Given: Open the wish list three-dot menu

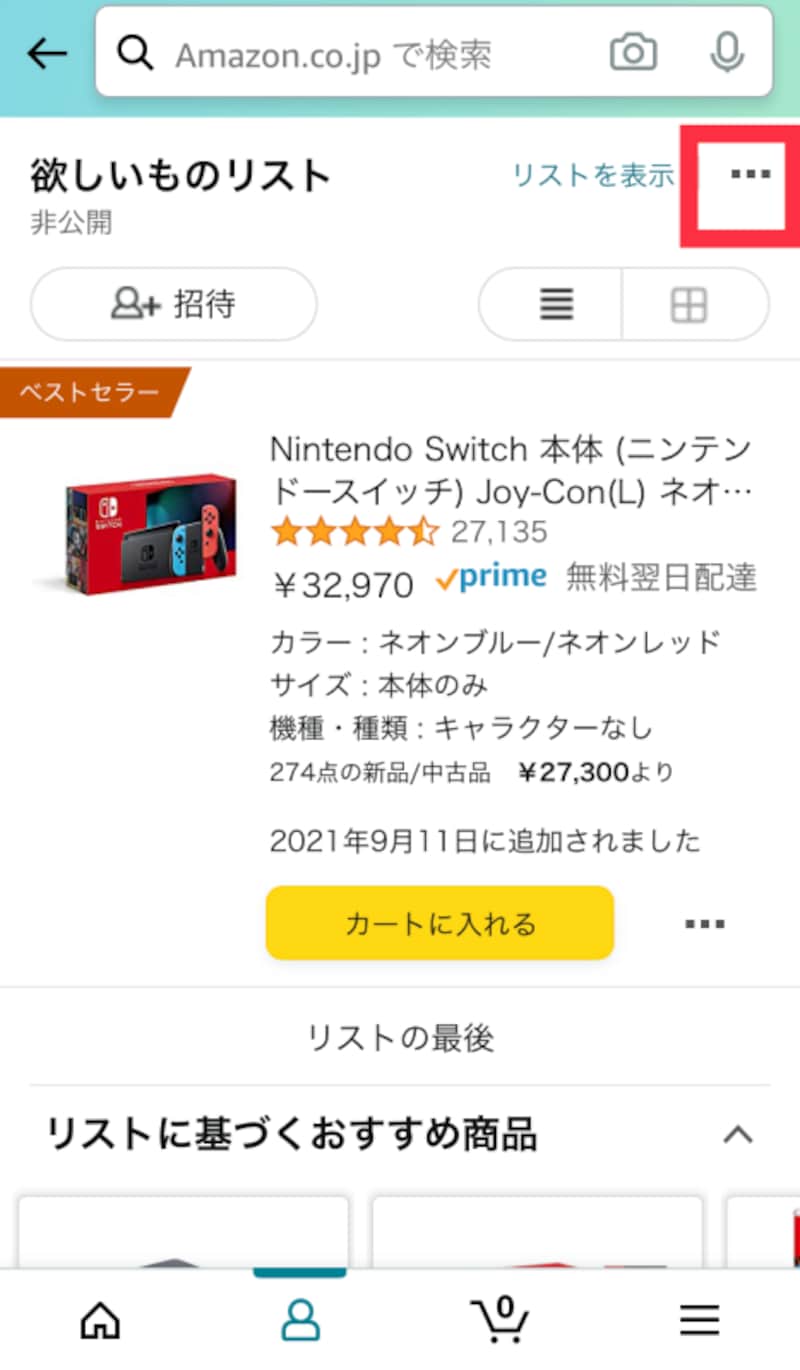Looking at the screenshot, I should click(750, 175).
